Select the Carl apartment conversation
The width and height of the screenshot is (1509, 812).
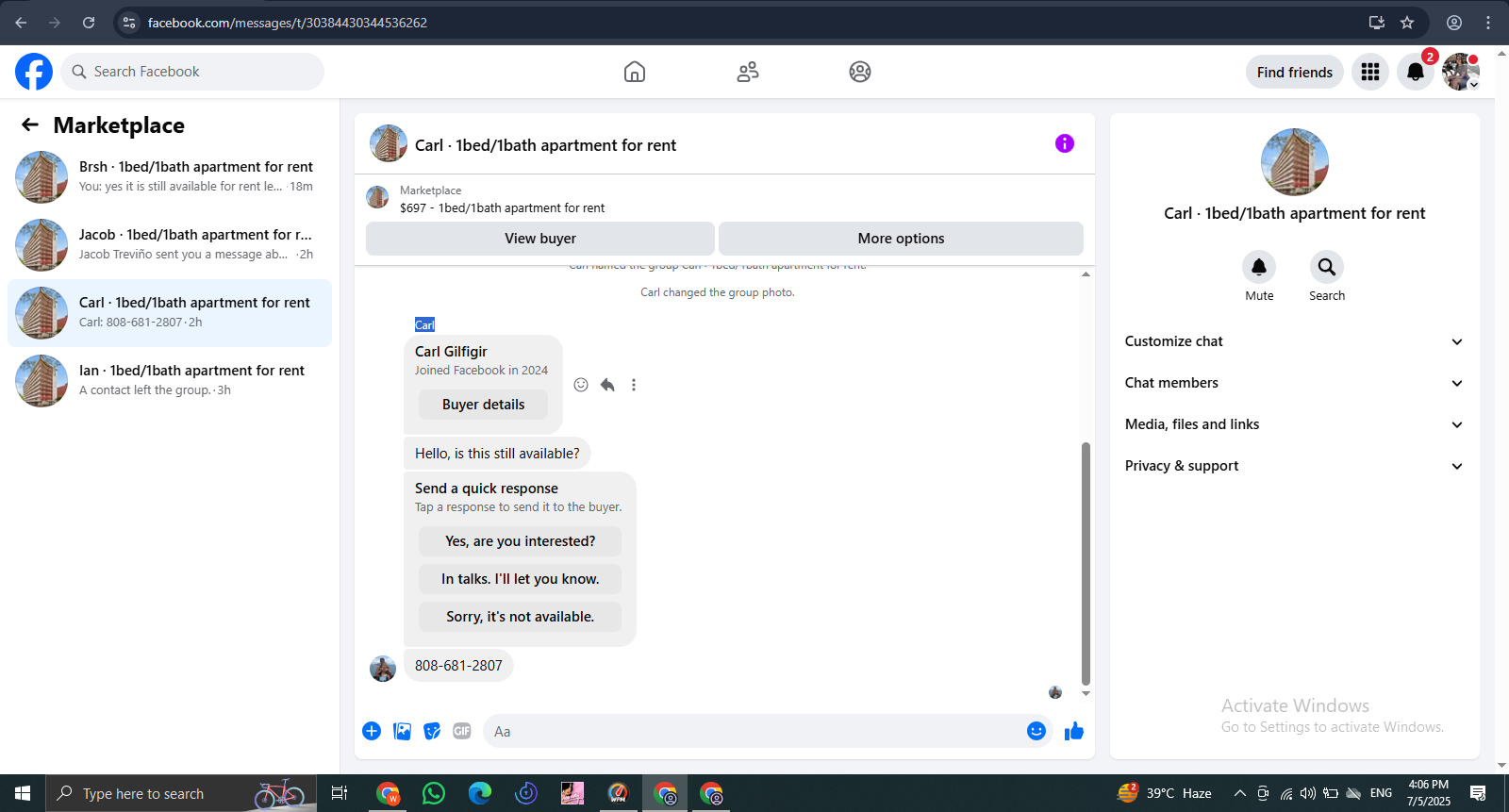(x=170, y=313)
